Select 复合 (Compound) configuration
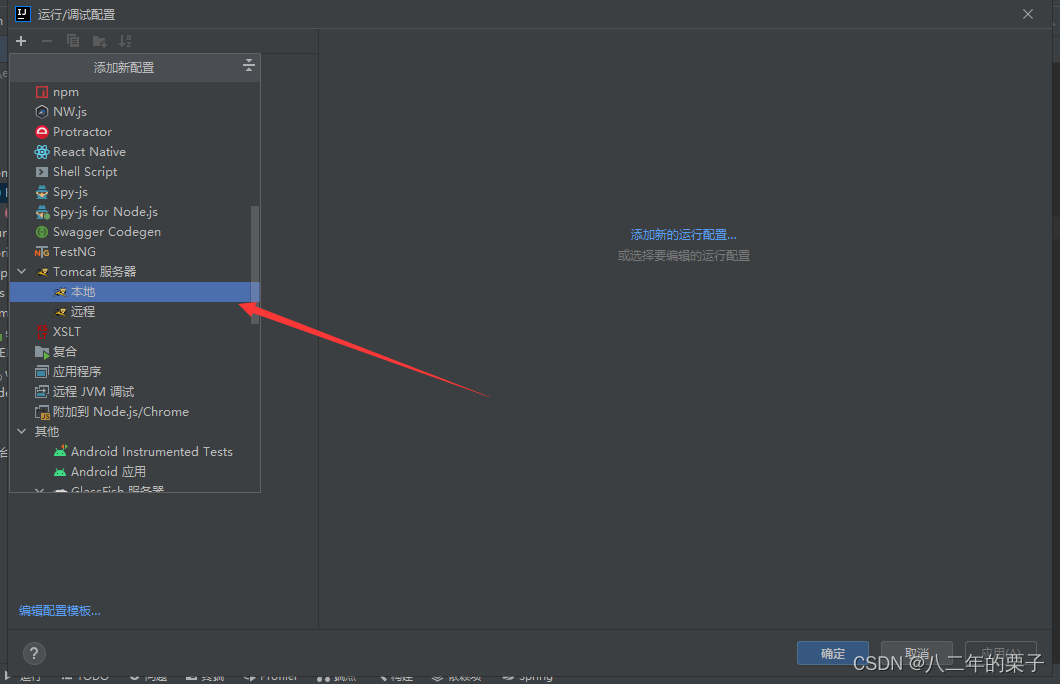Screen dimensions: 1060x684 click(135, 351)
